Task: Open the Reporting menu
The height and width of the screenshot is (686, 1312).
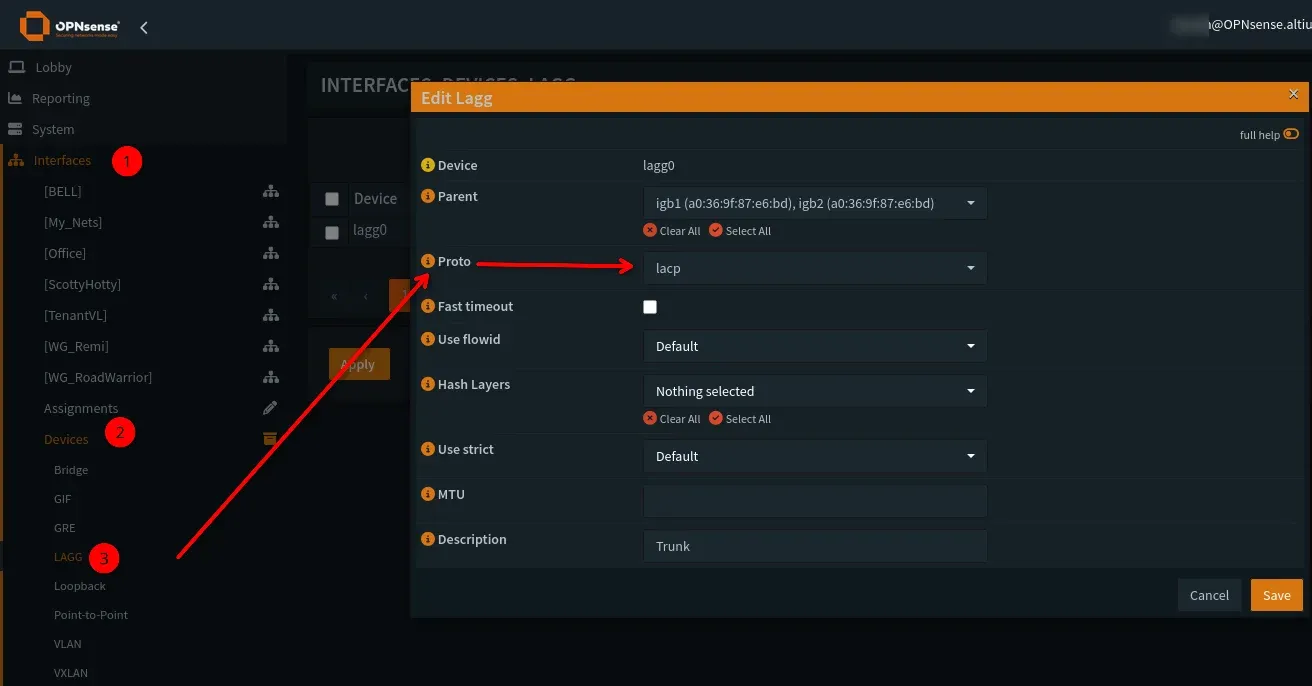Action: pyautogui.click(x=61, y=98)
